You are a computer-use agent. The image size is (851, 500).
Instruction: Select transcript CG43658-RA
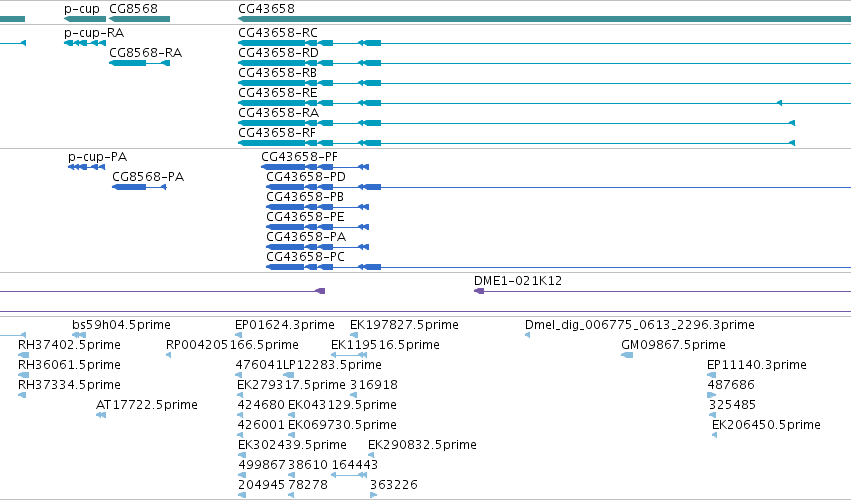coord(517,123)
